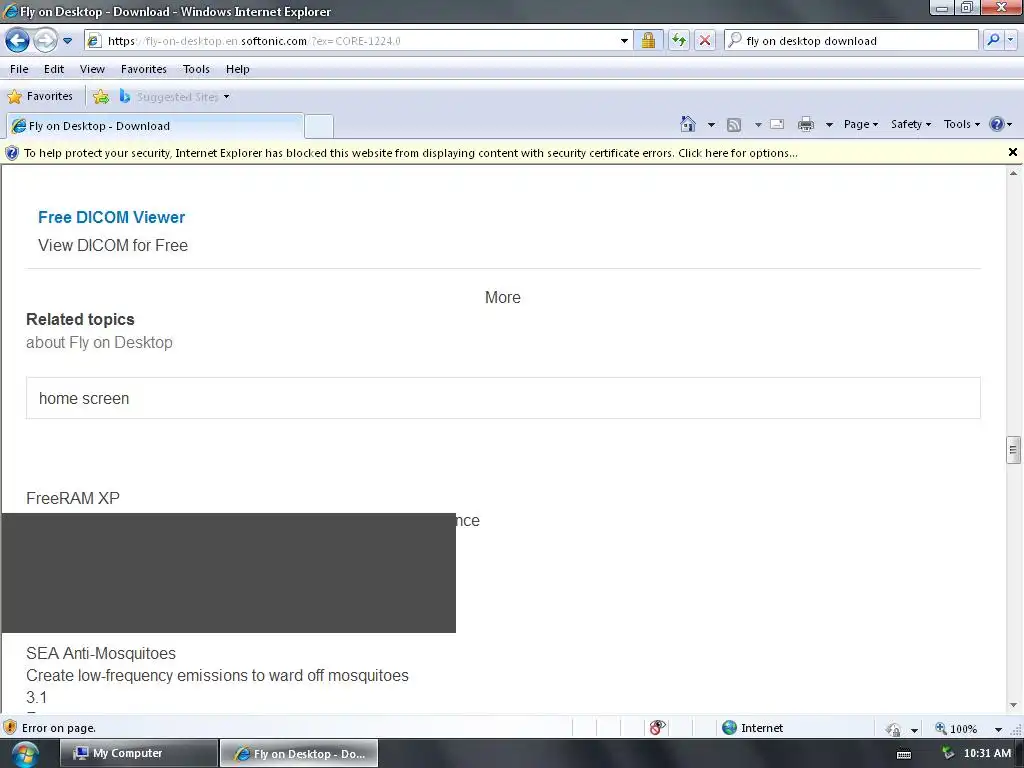Click the 10:31 AM clock
This screenshot has height=768, width=1024.
coord(987,753)
